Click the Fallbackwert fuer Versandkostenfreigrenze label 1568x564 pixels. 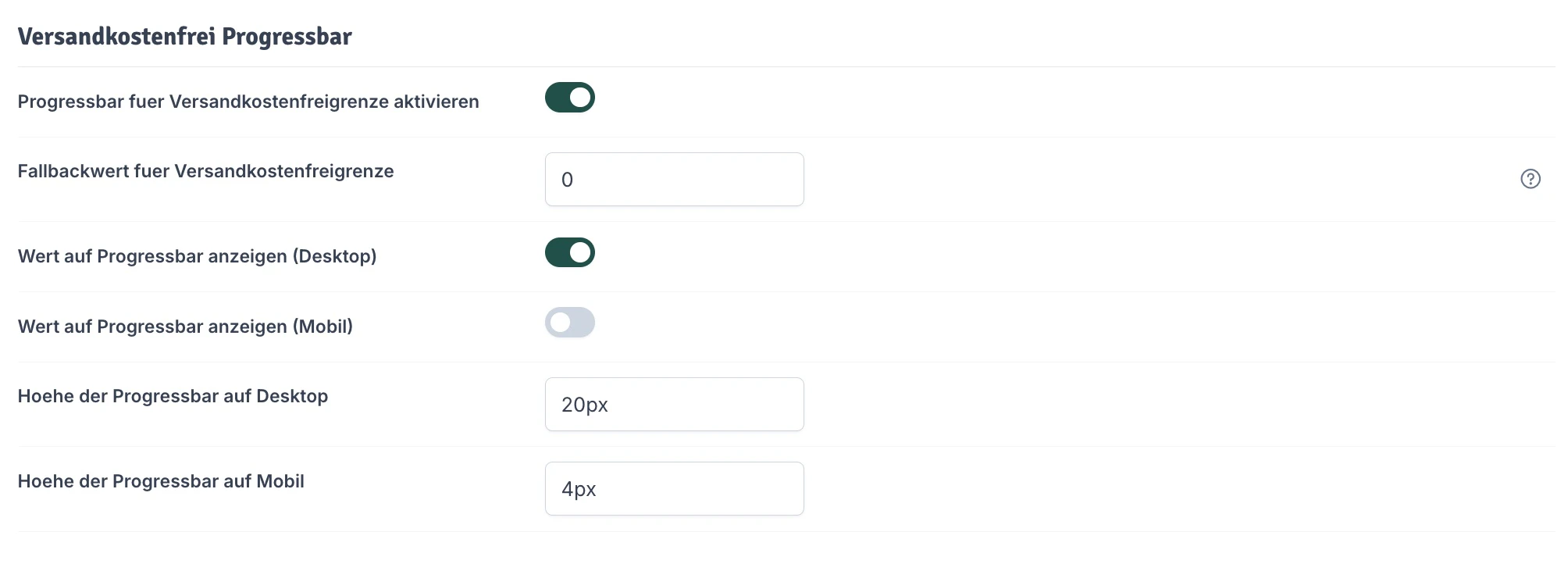pyautogui.click(x=206, y=170)
